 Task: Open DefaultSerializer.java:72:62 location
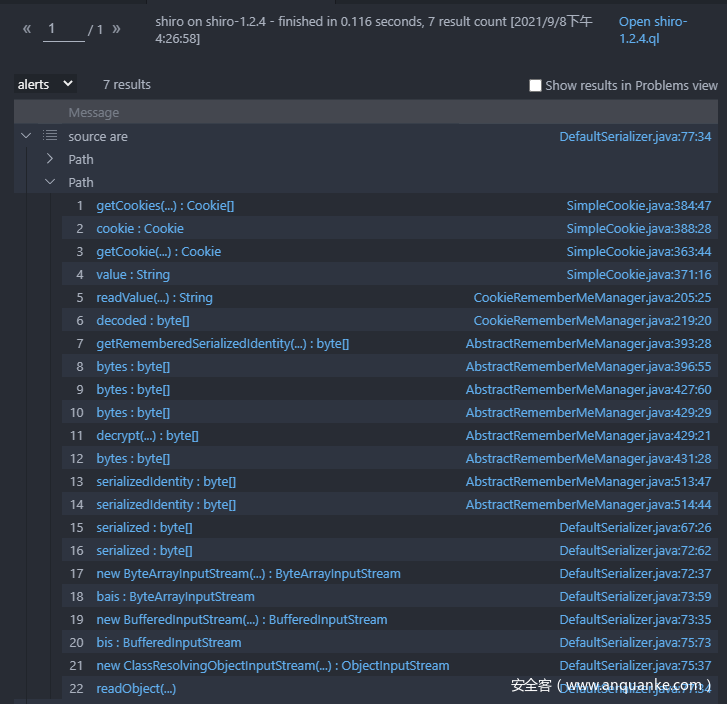click(x=635, y=550)
